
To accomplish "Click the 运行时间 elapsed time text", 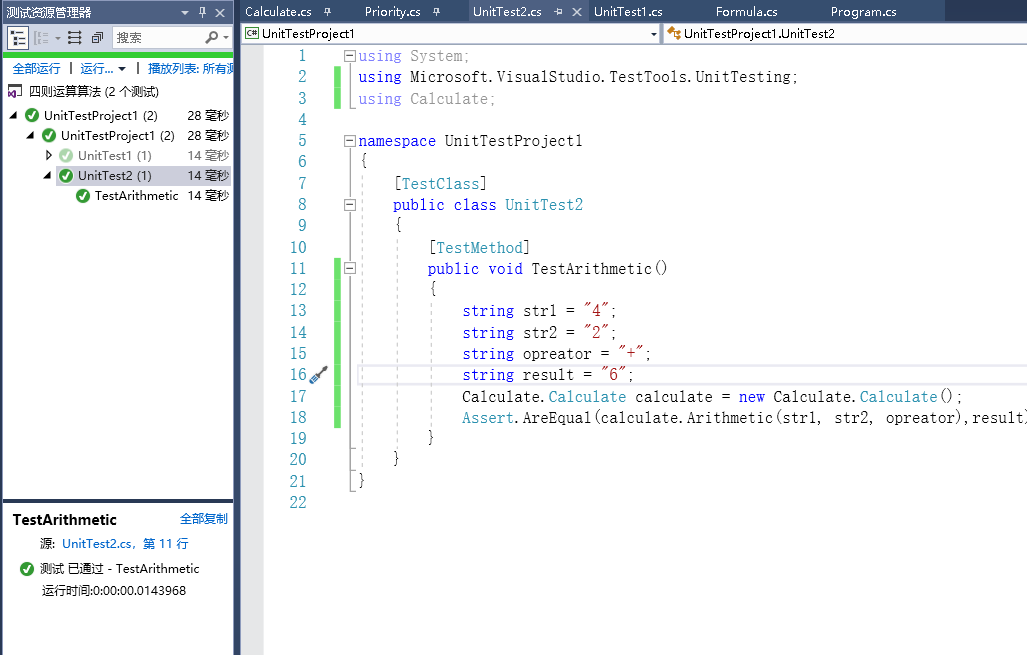I will [x=114, y=591].
